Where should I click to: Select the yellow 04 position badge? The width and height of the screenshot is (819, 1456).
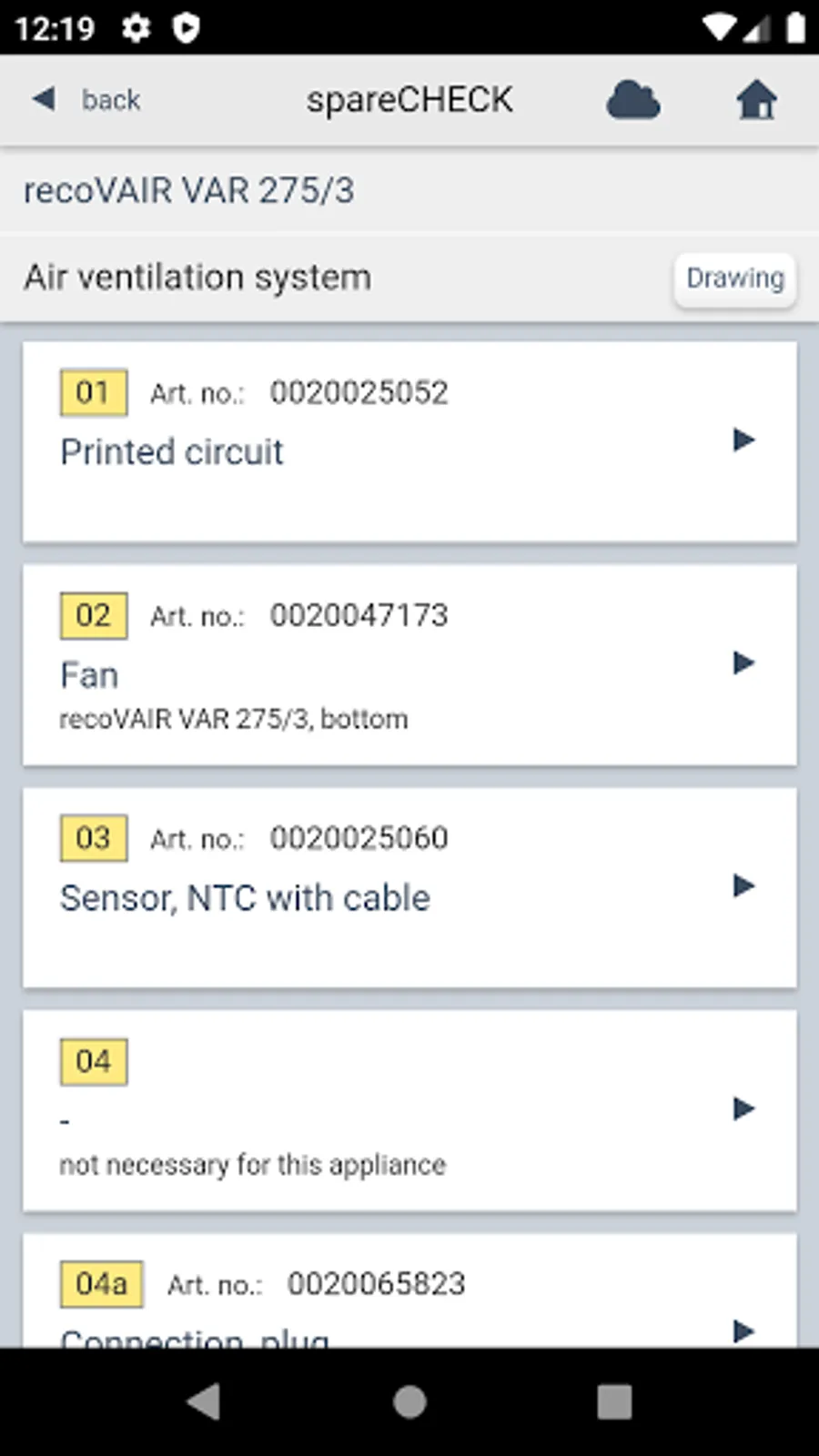(94, 1061)
